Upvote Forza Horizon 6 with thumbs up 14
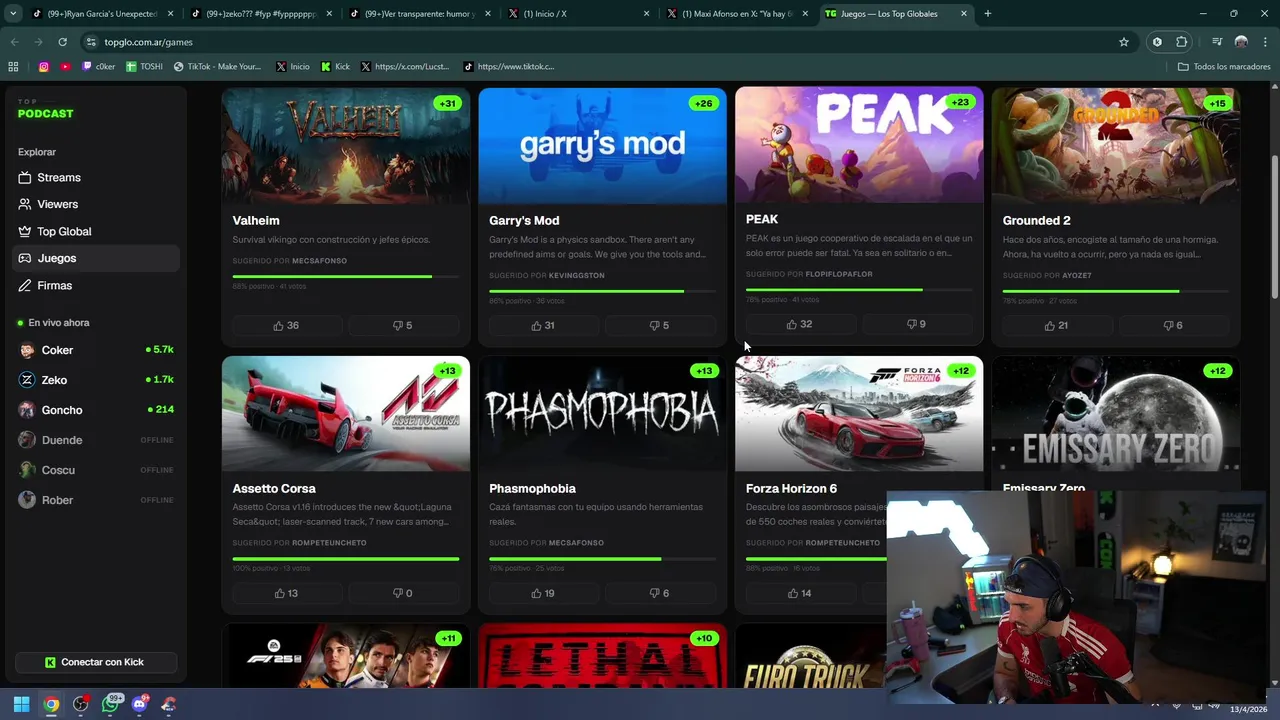 pos(800,593)
